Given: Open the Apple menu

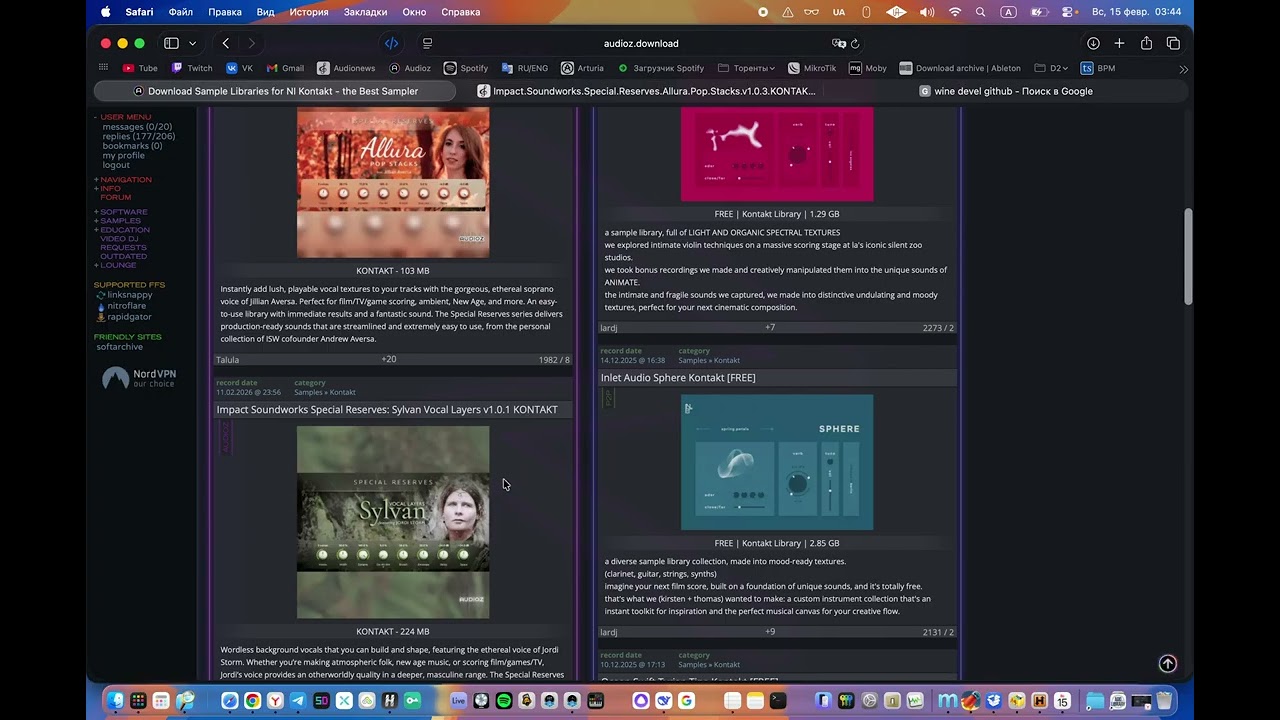Looking at the screenshot, I should (x=106, y=12).
